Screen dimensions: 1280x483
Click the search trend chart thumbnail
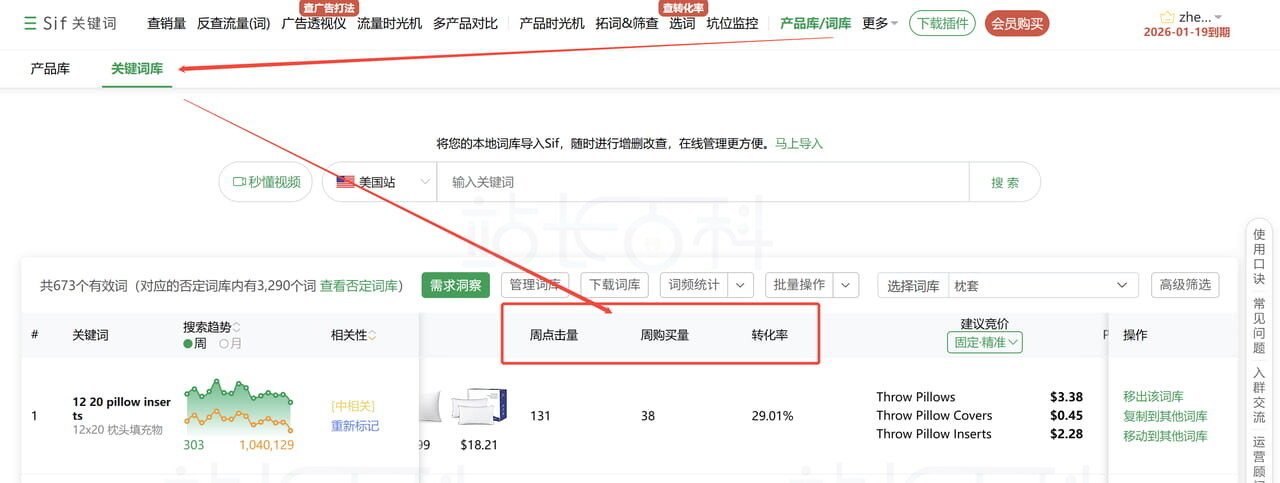click(238, 406)
